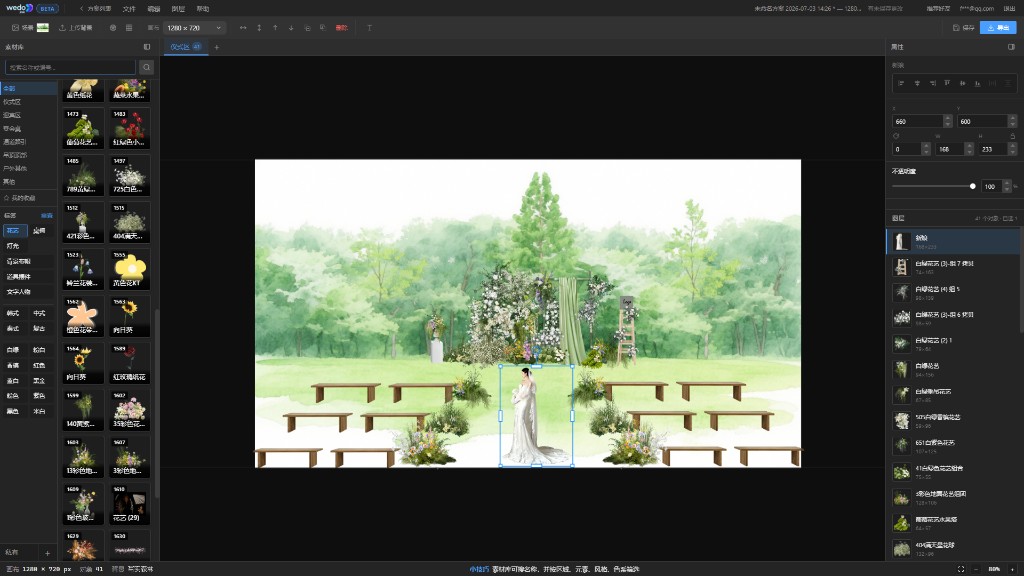Viewport: 1024px width, 576px height.
Task: Click the asset library search input field
Action: click(x=71, y=67)
